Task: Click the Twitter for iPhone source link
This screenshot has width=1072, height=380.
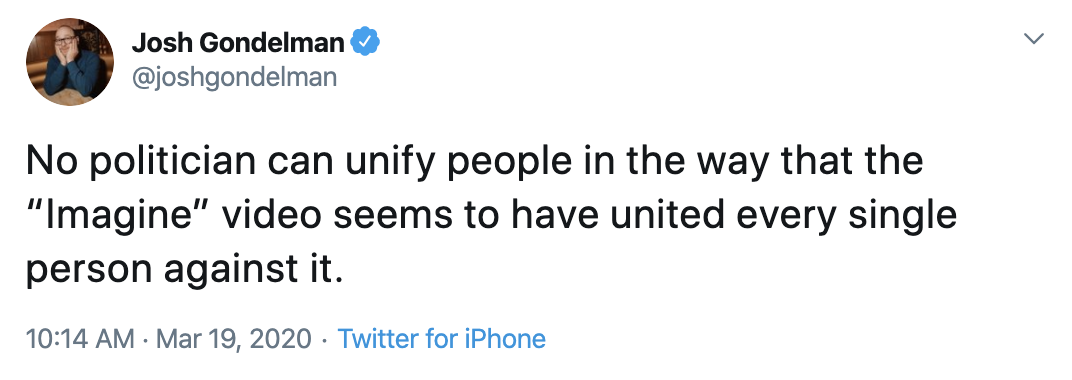Action: point(442,339)
